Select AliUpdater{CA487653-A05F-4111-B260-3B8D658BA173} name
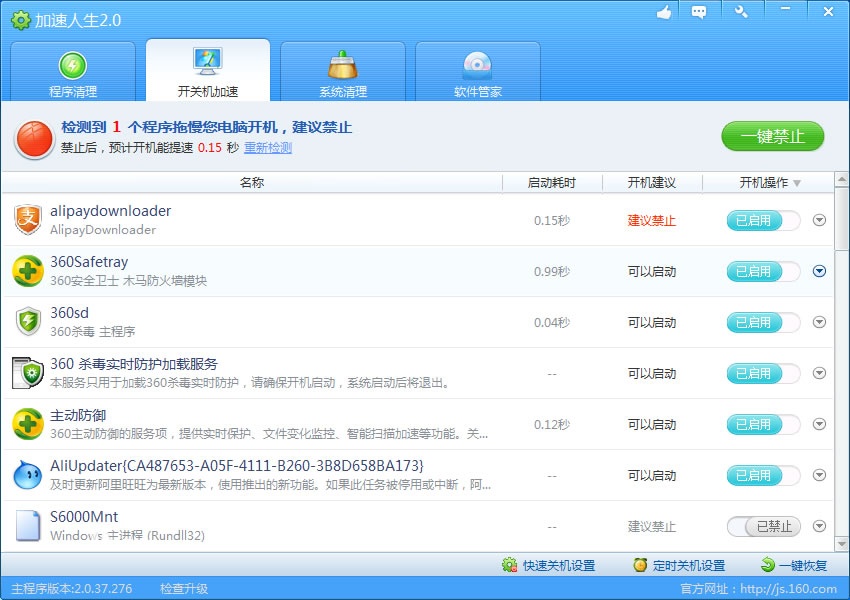The image size is (850, 600). (x=237, y=466)
